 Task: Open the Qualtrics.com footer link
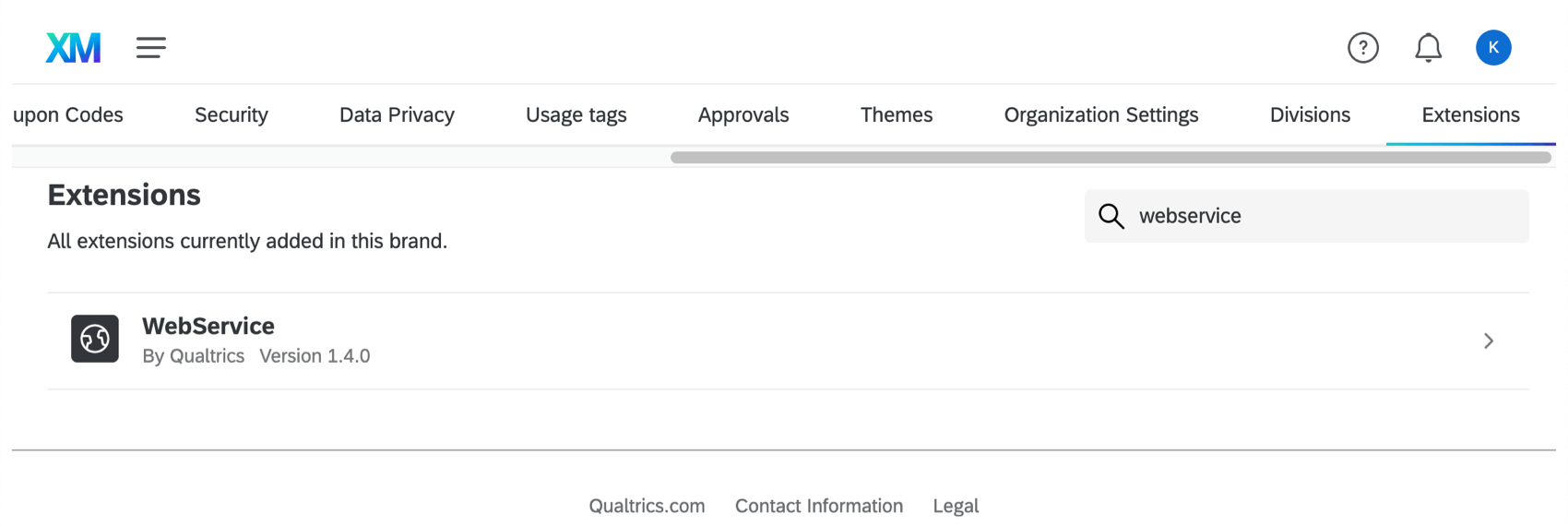[647, 506]
